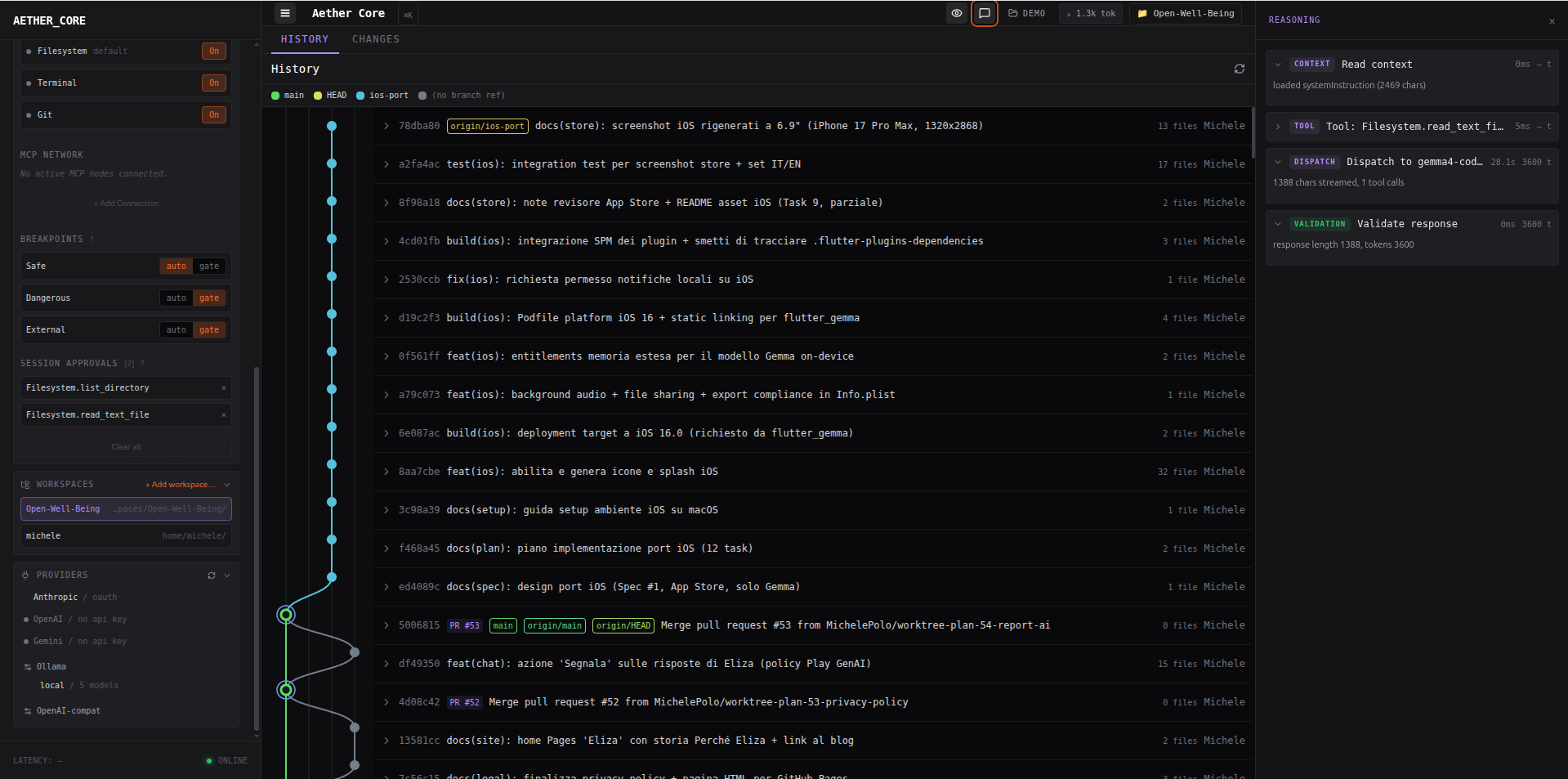Set Dangerous breakpoint to gate

(209, 298)
